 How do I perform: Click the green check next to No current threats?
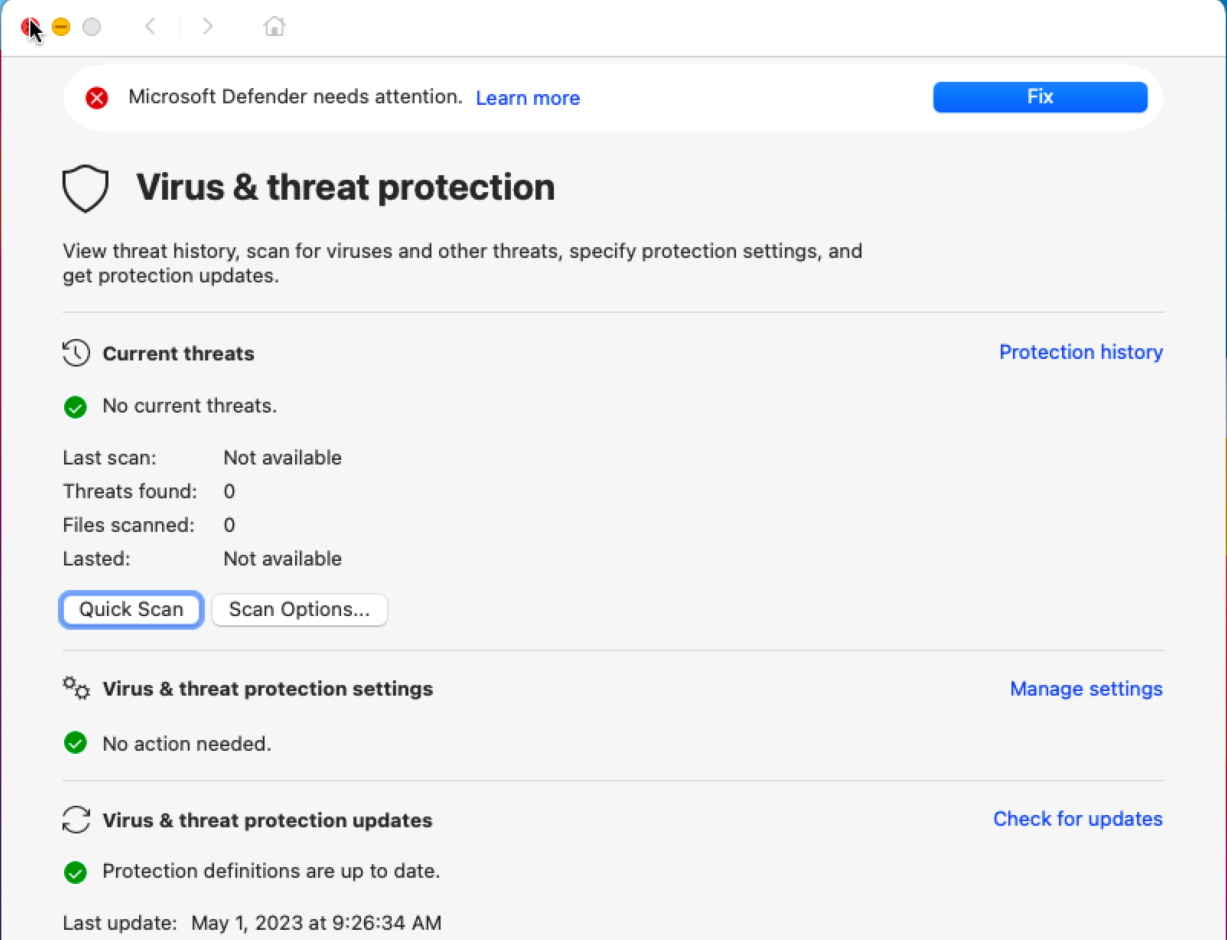click(75, 407)
